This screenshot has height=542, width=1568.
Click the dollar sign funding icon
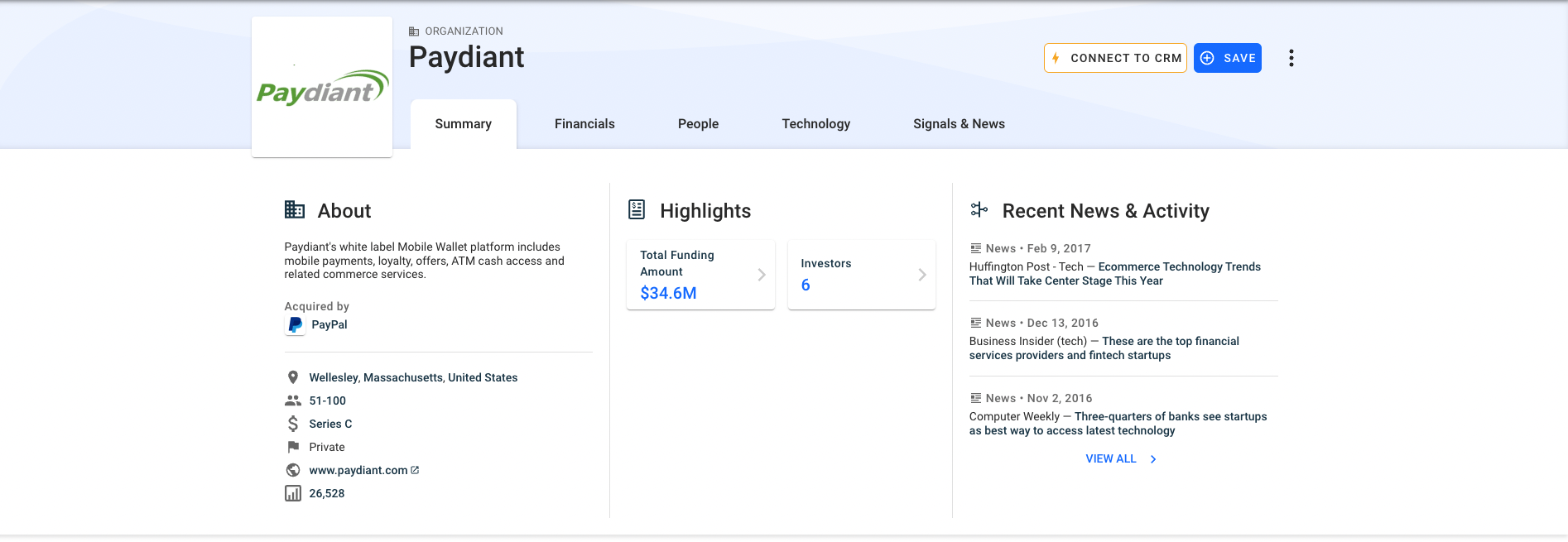point(293,424)
